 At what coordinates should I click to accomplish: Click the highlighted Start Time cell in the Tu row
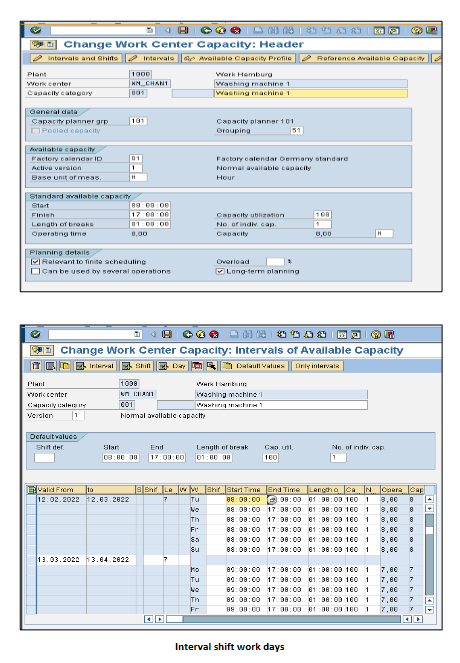(246, 500)
